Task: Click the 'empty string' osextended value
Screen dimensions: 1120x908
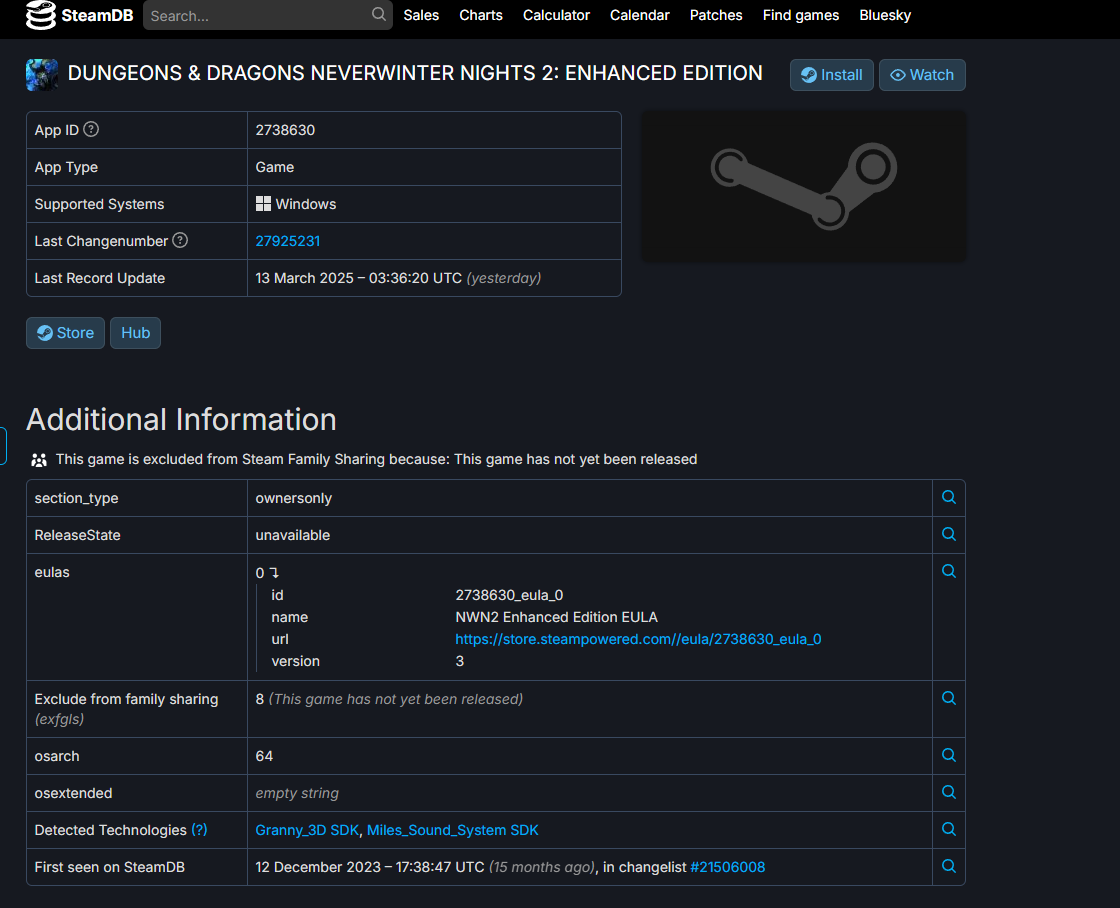Action: click(297, 793)
